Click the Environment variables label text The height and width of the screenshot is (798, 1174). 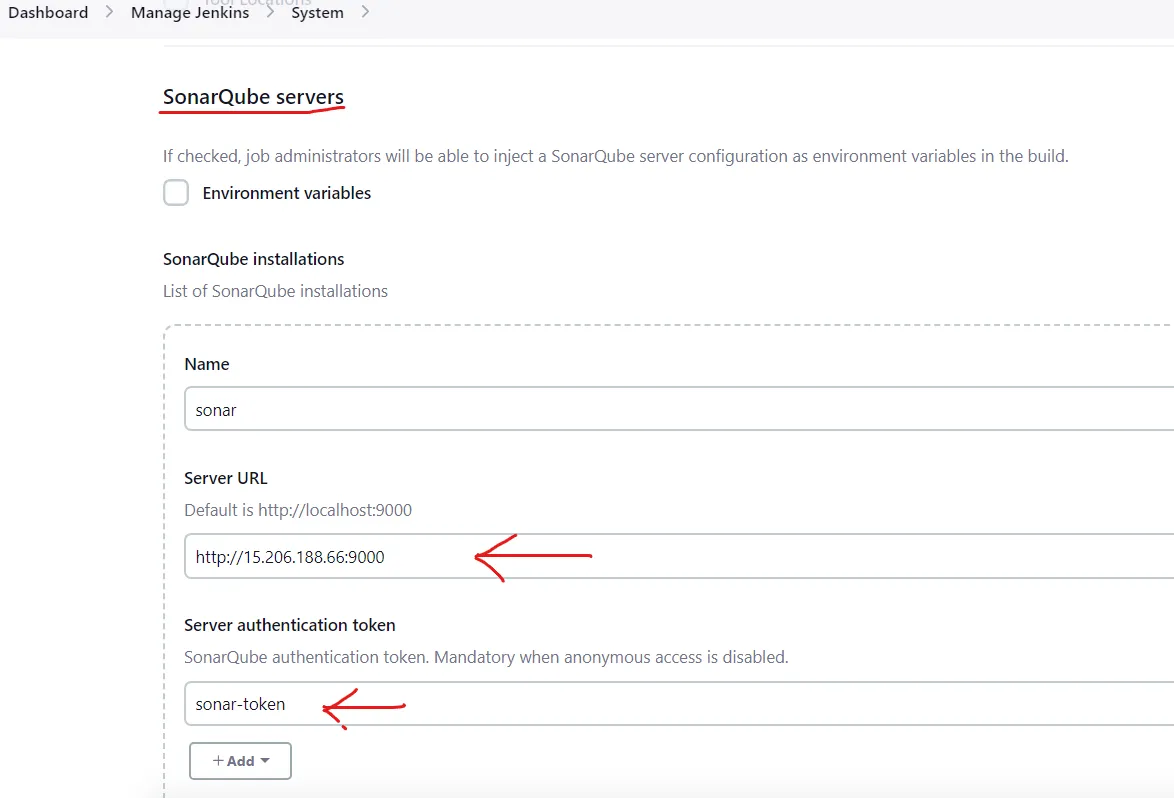pos(287,193)
